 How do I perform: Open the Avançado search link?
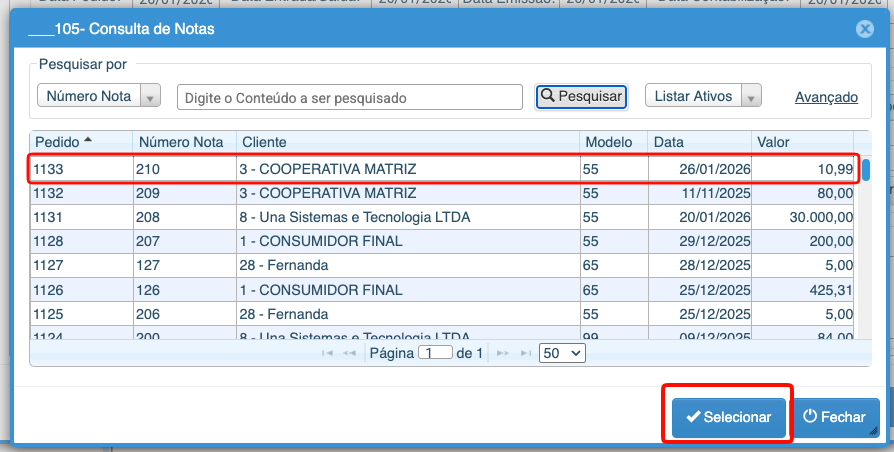pos(826,97)
